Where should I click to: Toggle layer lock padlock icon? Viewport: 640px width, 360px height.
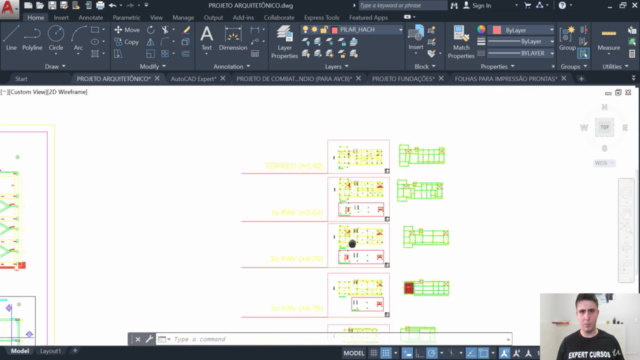point(324,29)
